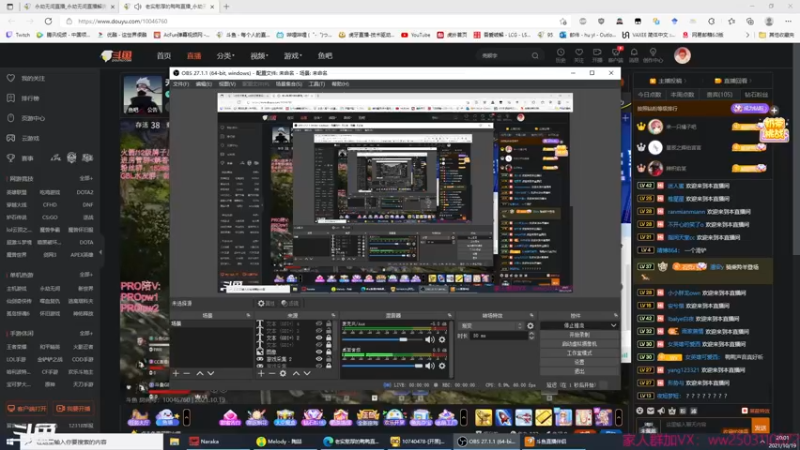Remove the selected source in OBS Sources panel
The height and width of the screenshot is (450, 800).
point(271,373)
